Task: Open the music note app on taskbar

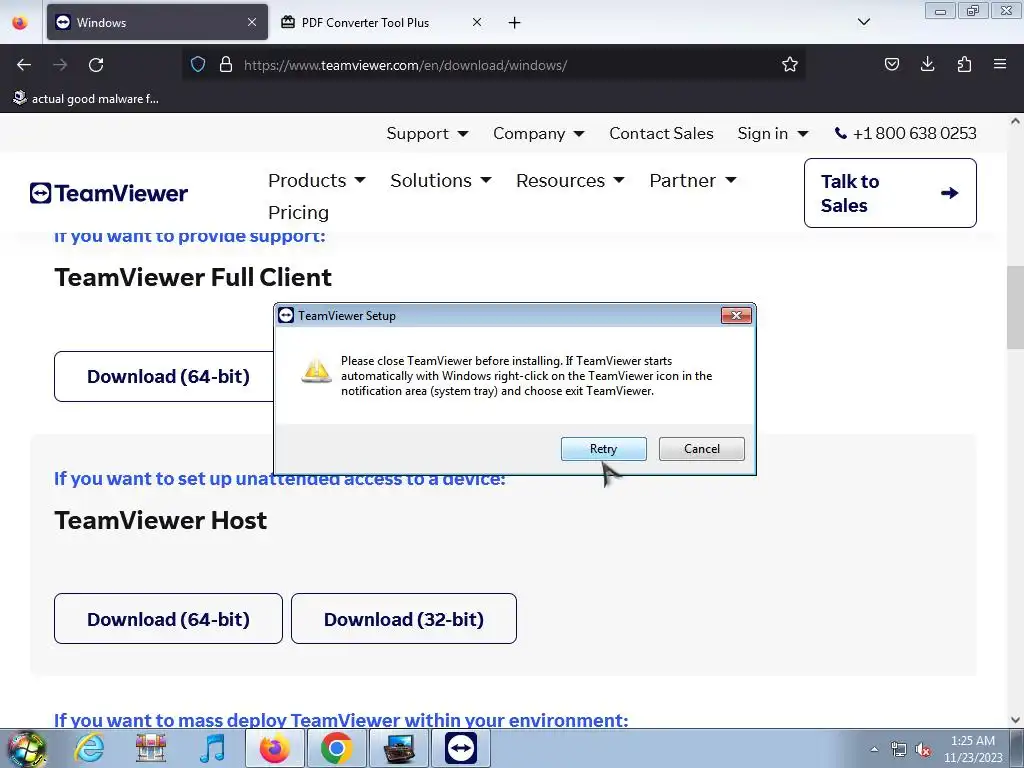Action: pos(212,748)
